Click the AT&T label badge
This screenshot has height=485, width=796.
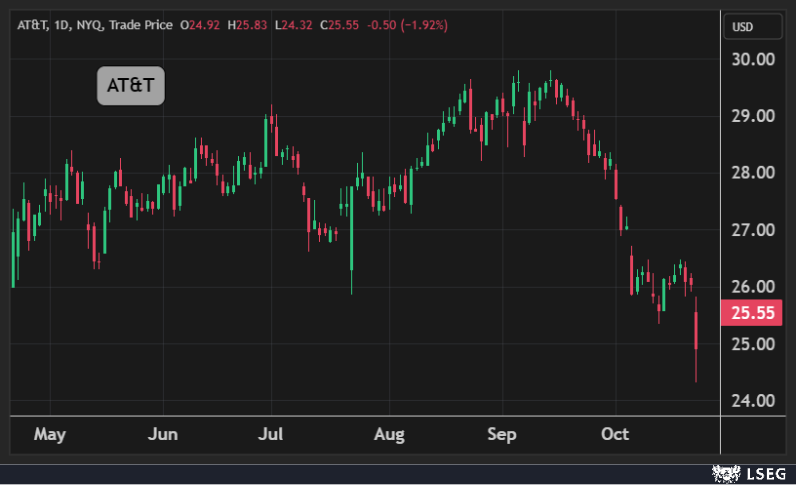coord(130,86)
